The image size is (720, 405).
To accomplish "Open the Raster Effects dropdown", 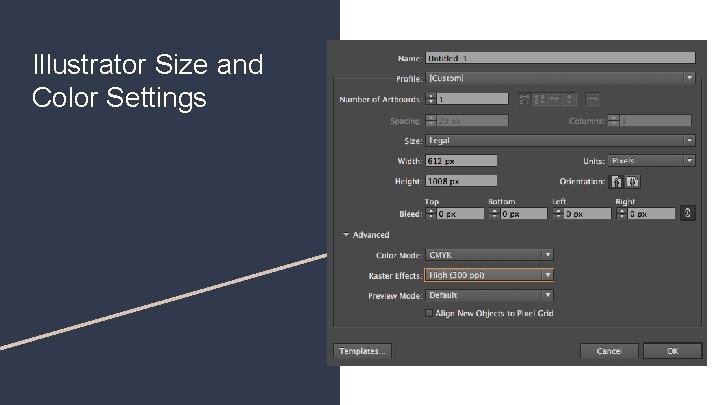I will click(489, 275).
